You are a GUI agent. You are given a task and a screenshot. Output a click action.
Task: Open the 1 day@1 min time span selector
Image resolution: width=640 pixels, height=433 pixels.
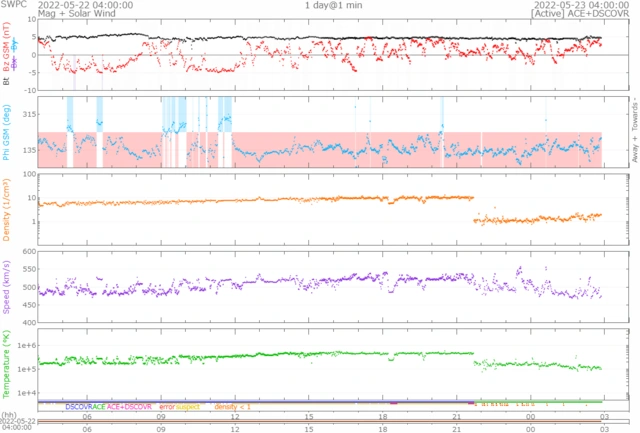pos(333,5)
